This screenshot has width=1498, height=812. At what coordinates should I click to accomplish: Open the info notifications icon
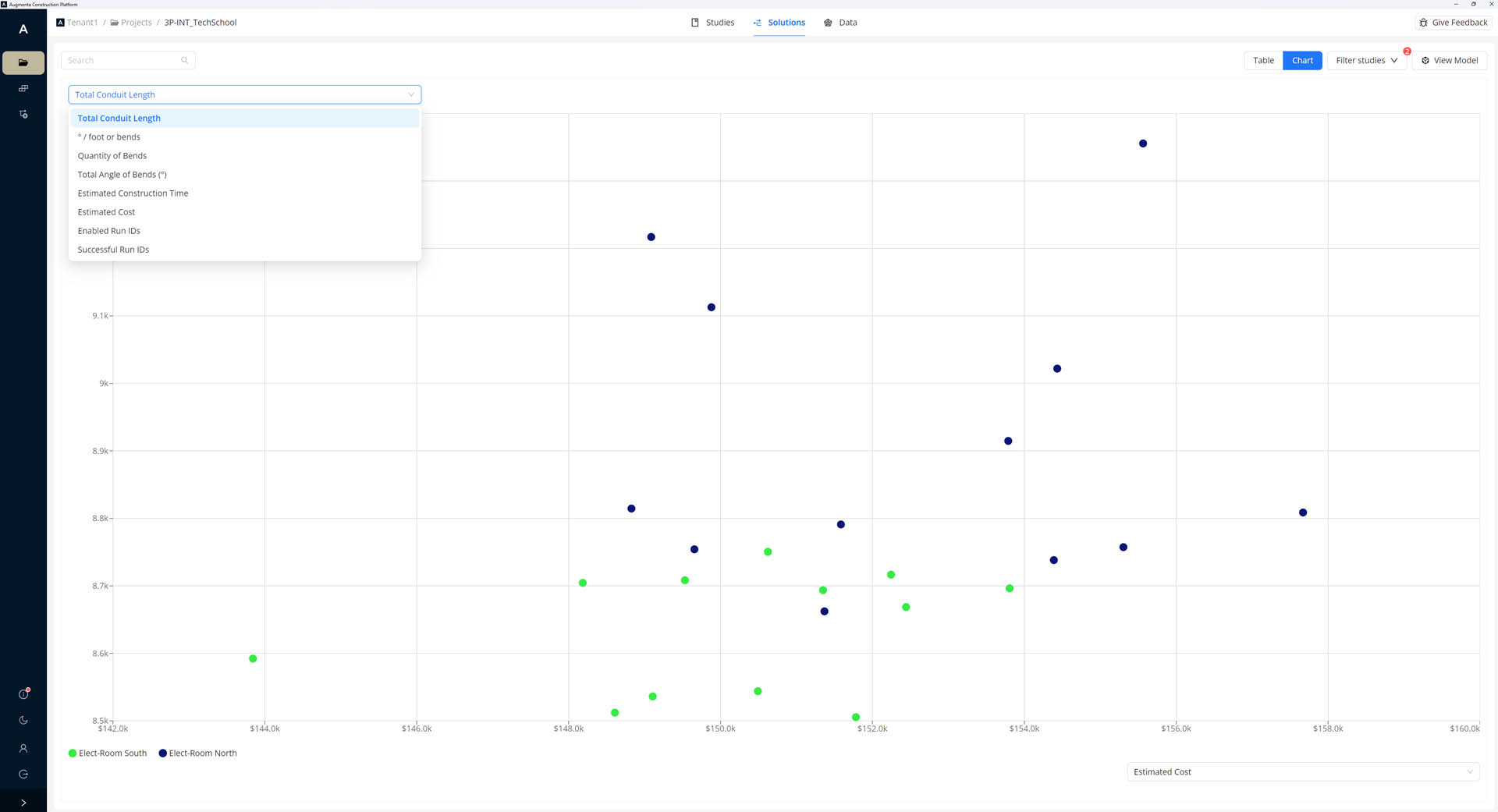click(x=23, y=694)
